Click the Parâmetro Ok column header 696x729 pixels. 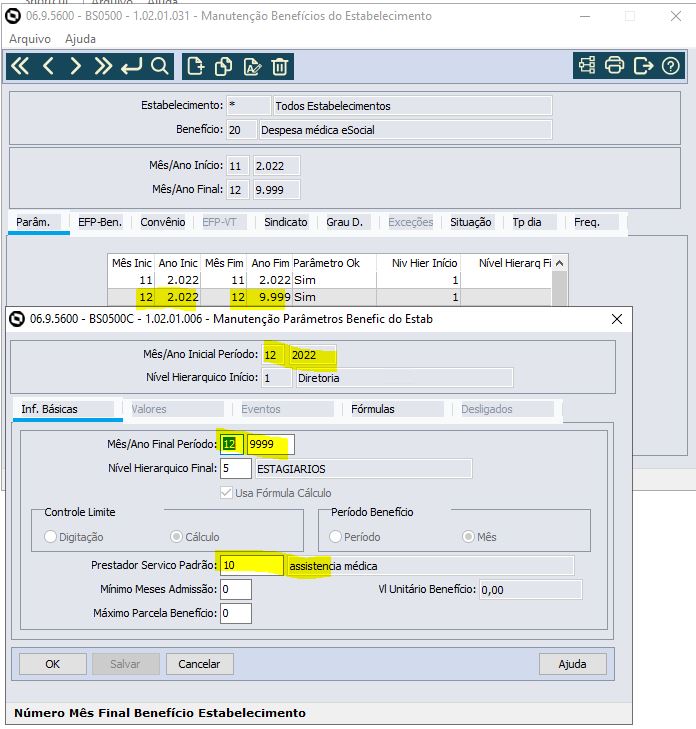334,263
